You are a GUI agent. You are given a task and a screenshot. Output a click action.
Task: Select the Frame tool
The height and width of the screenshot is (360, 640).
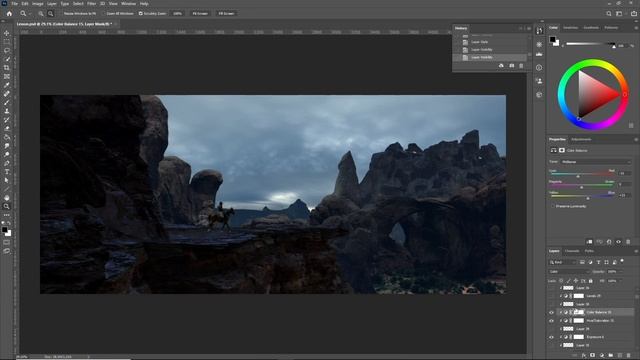pyautogui.click(x=7, y=76)
